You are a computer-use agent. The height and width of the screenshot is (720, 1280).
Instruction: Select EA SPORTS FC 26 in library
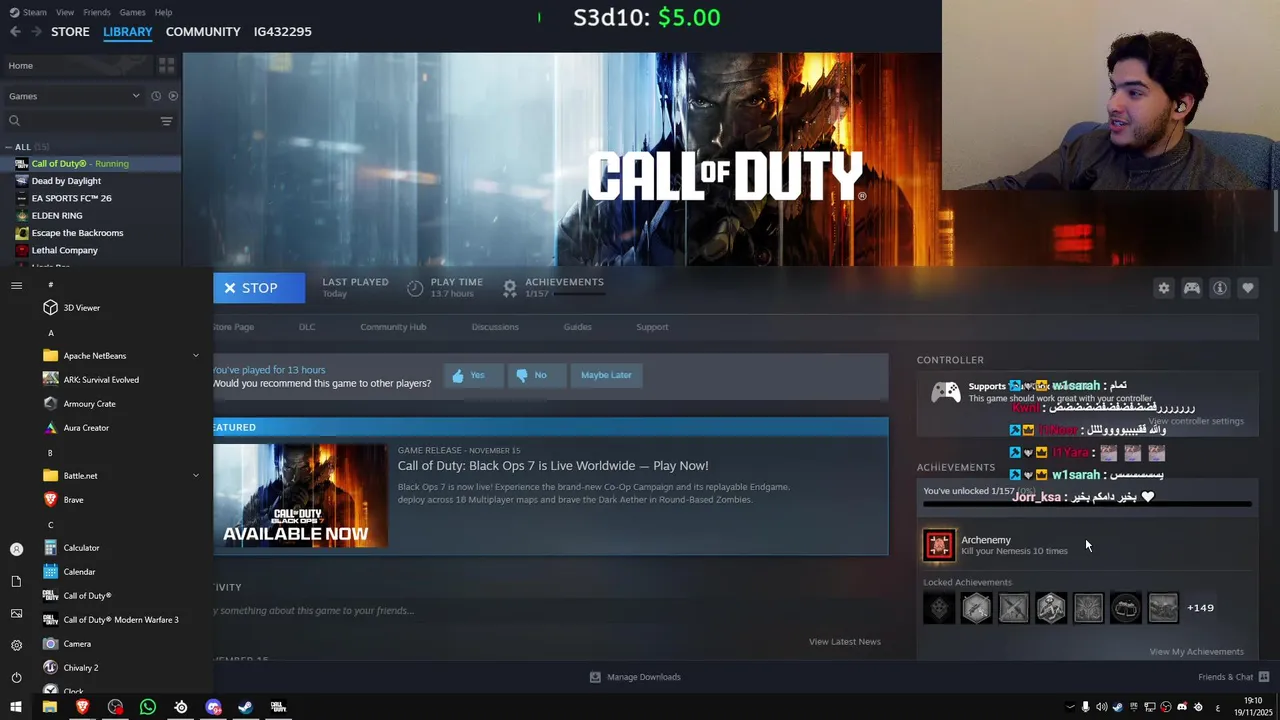[x=71, y=198]
